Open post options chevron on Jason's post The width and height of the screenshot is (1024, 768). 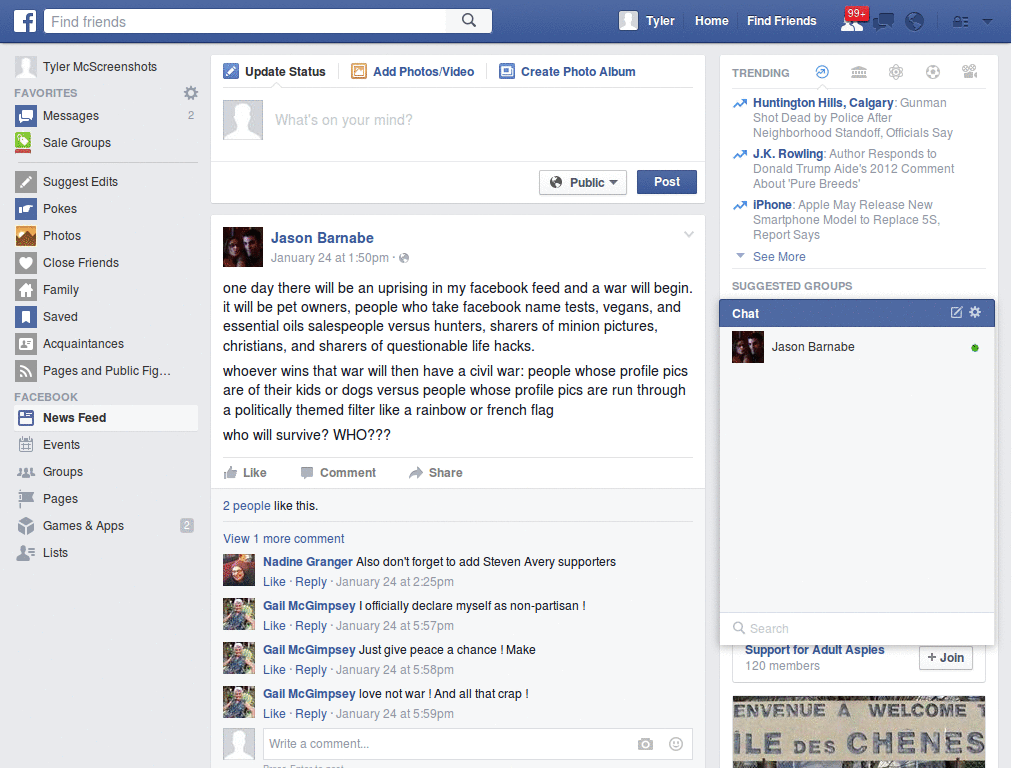[688, 234]
